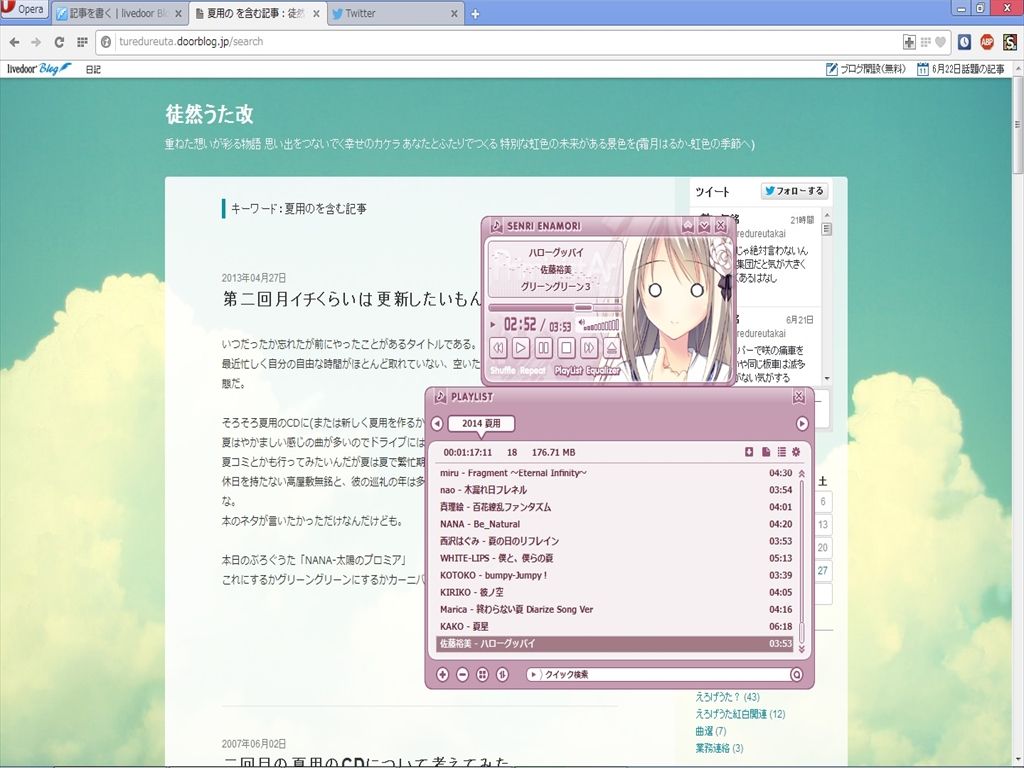The image size is (1024, 768).
Task: Go to previous playlist with left arrow
Action: pyautogui.click(x=437, y=424)
